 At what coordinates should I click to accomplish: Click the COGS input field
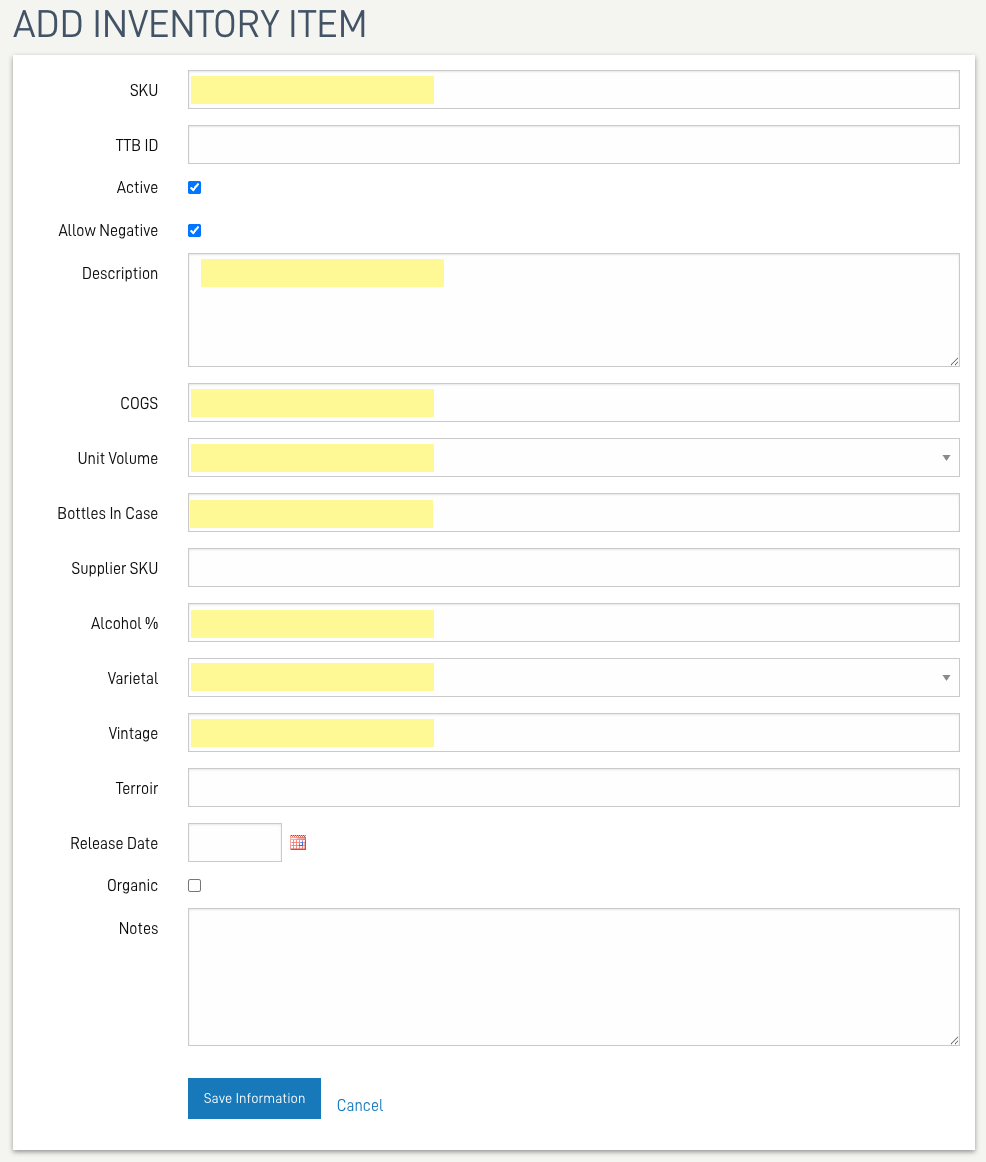[573, 403]
